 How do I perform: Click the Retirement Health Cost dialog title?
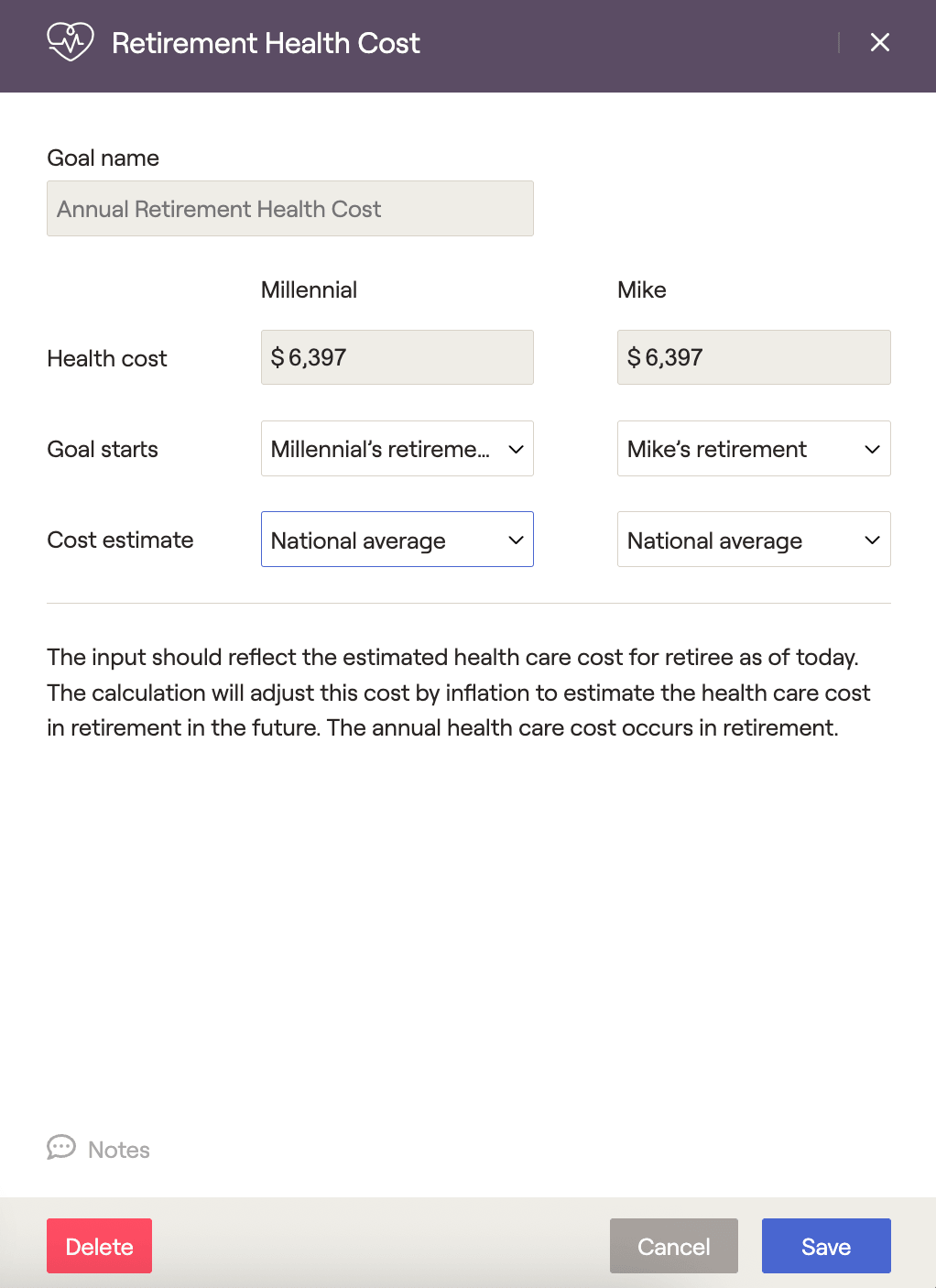[x=266, y=43]
